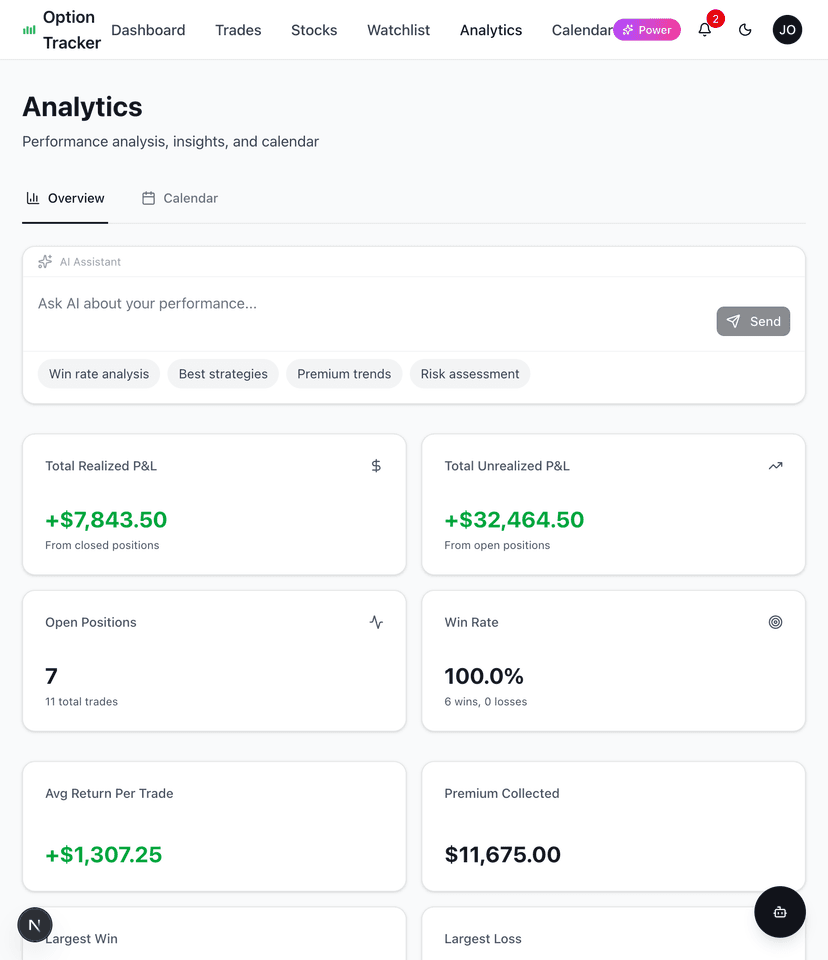Image resolution: width=828 pixels, height=960 pixels.
Task: Open the Watchlist section
Action: coord(398,30)
